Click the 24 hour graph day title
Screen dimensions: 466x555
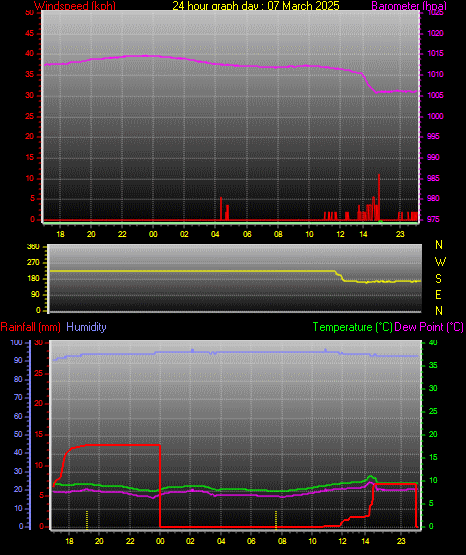coord(256,6)
